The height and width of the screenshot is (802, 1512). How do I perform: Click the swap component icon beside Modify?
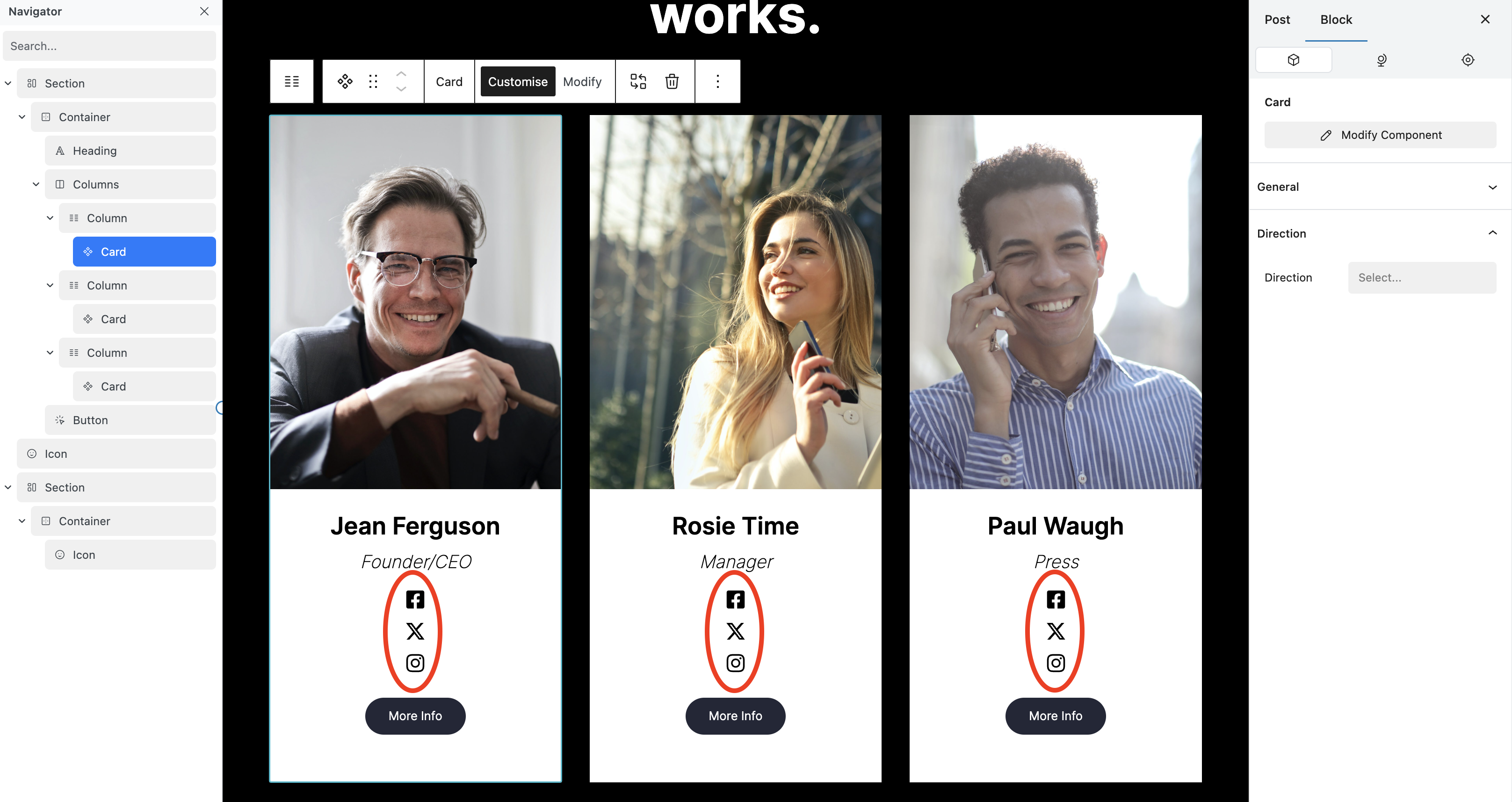tap(638, 82)
